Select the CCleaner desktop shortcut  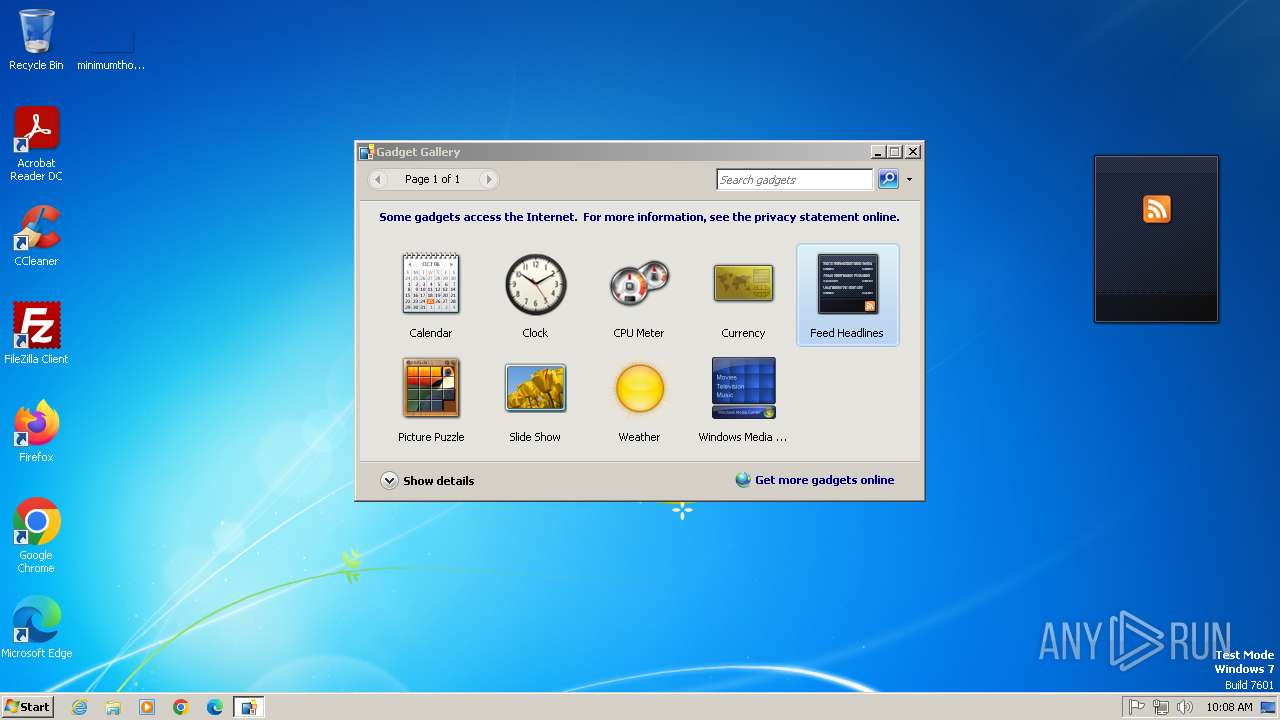click(x=36, y=236)
